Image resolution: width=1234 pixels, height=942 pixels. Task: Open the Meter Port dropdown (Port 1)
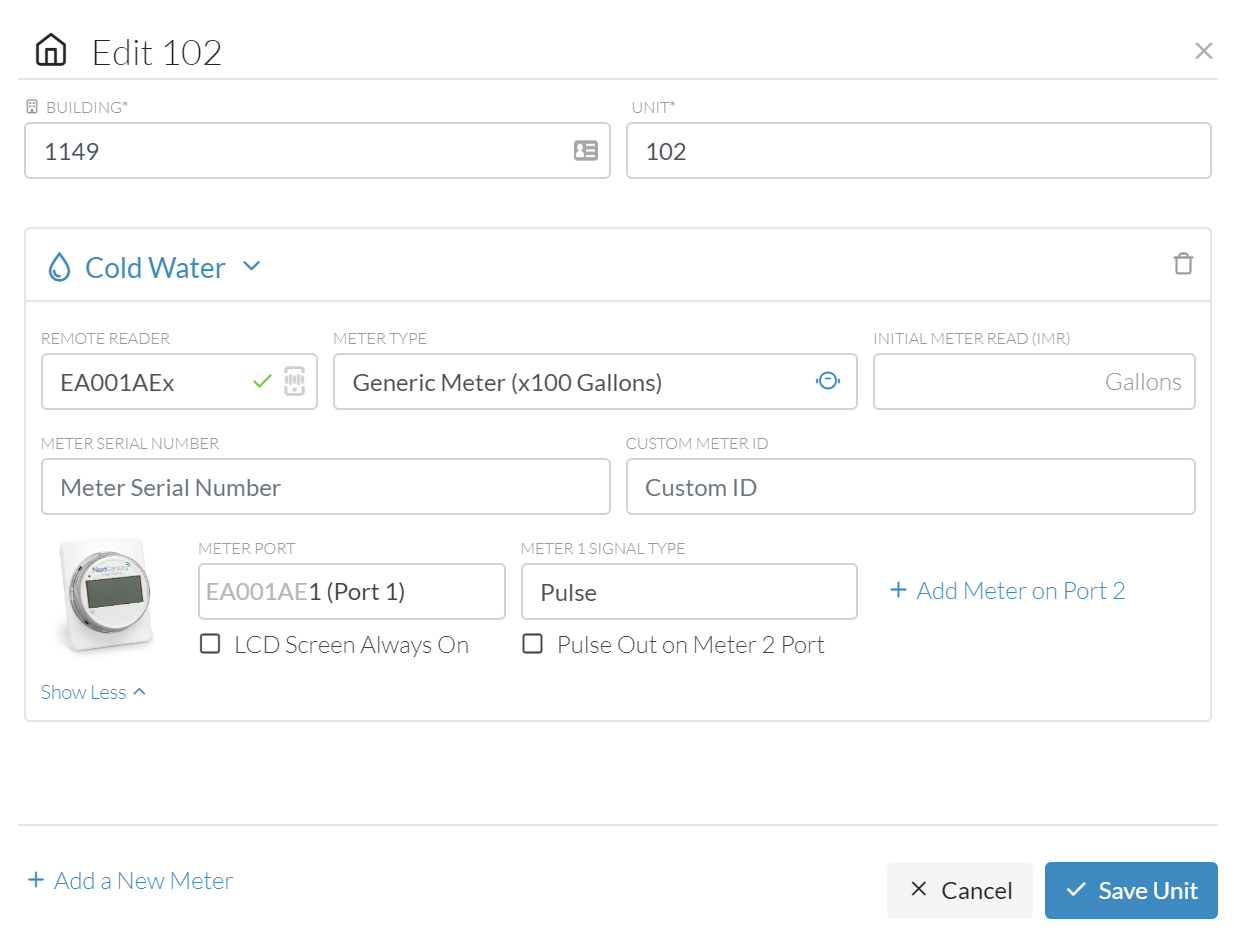coord(352,592)
